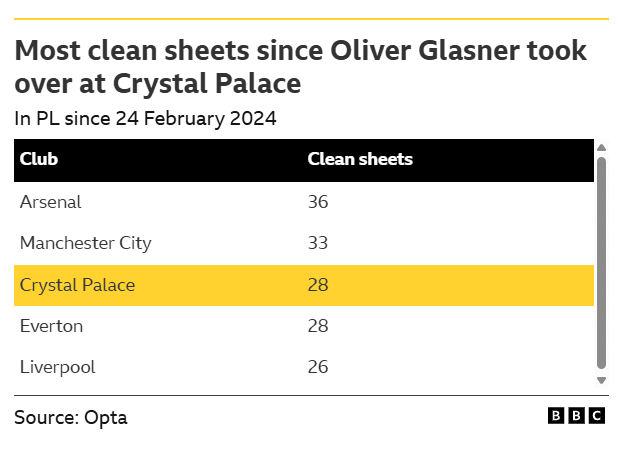This screenshot has height=450, width=618.
Task: Click the table's vertical scrollbar thumb
Action: [601, 260]
